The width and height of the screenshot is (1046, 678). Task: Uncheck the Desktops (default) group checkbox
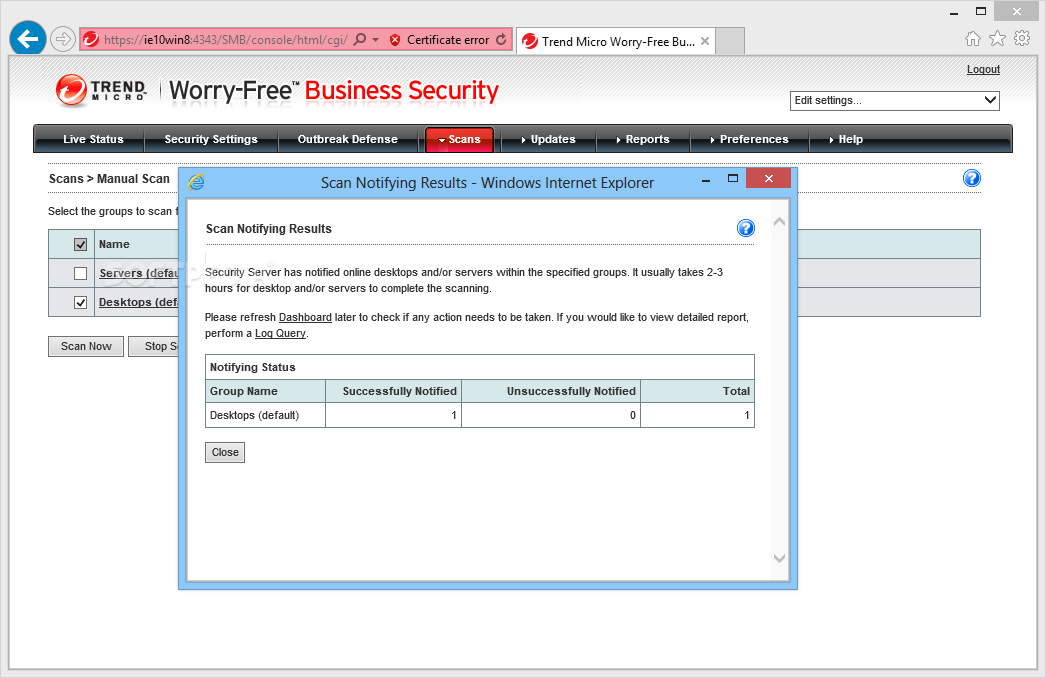(80, 302)
